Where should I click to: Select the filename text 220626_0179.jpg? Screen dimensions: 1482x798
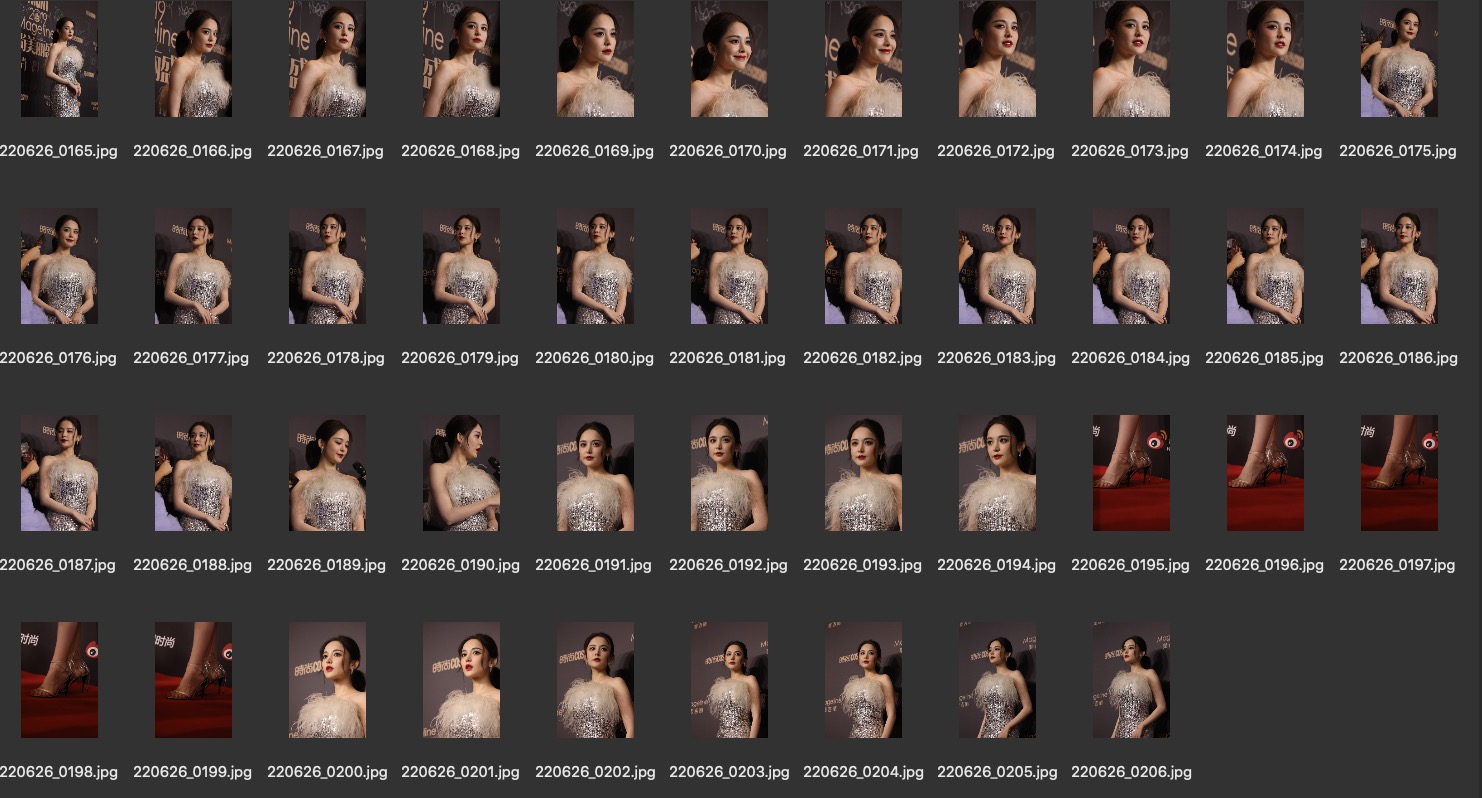[x=460, y=358]
